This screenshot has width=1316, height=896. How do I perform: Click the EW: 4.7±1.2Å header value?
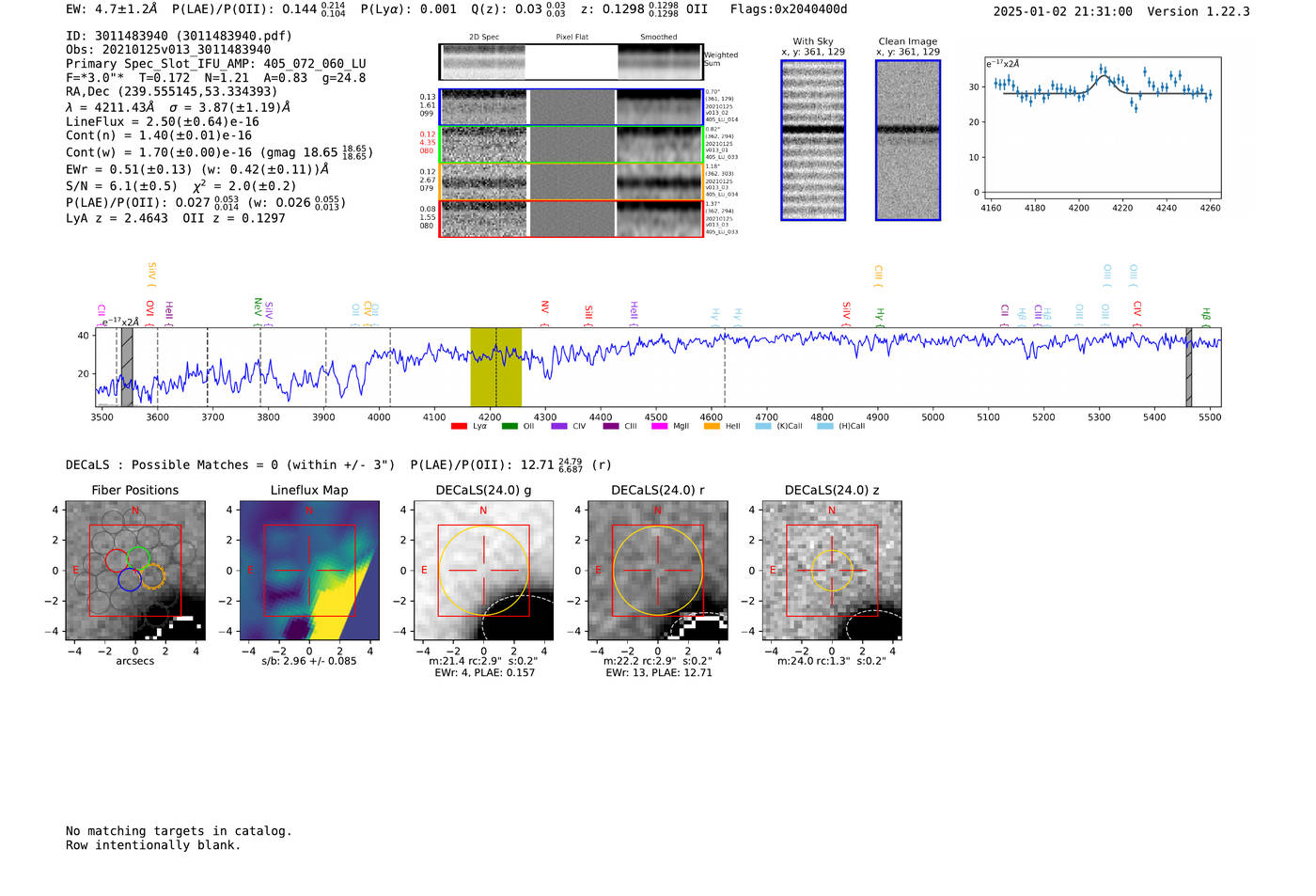[112, 9]
